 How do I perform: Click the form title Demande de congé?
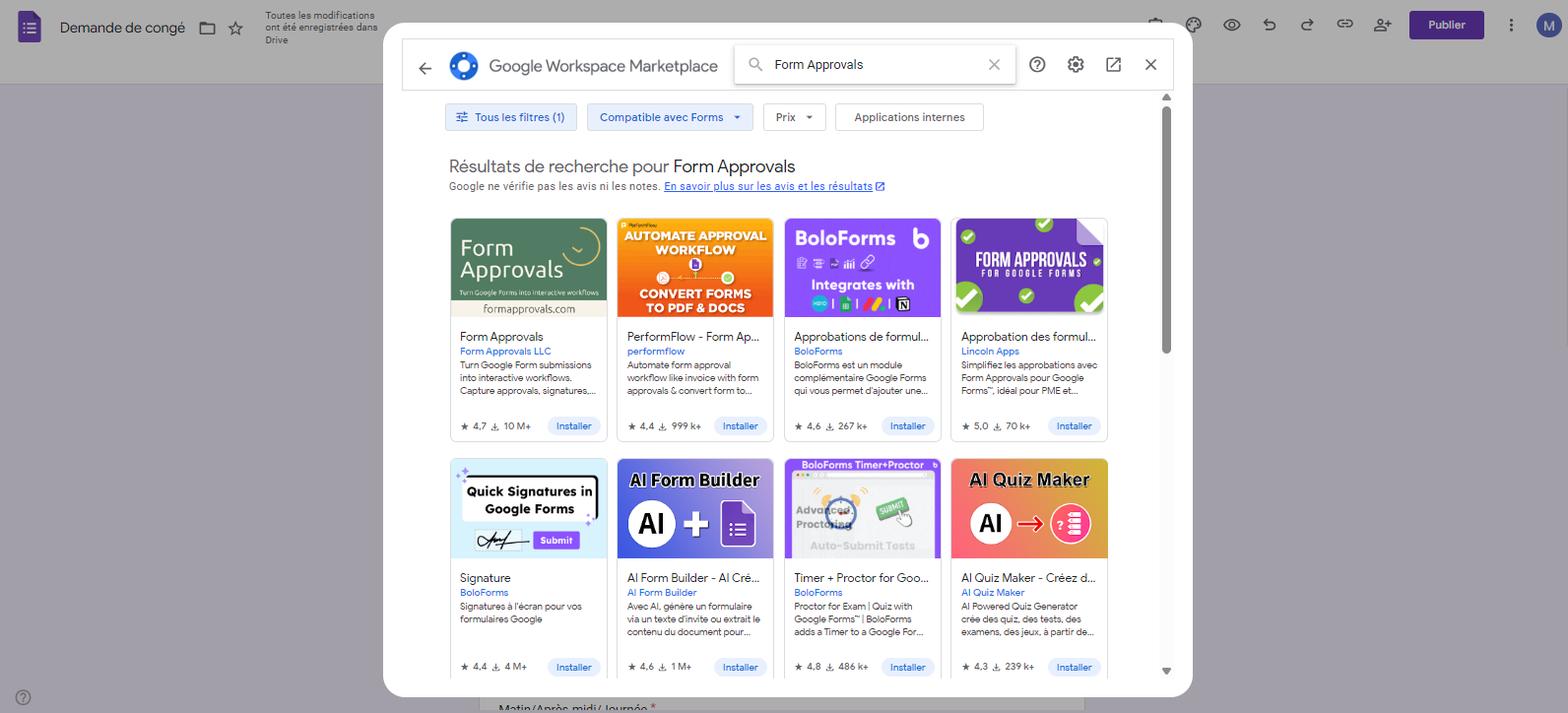[122, 28]
